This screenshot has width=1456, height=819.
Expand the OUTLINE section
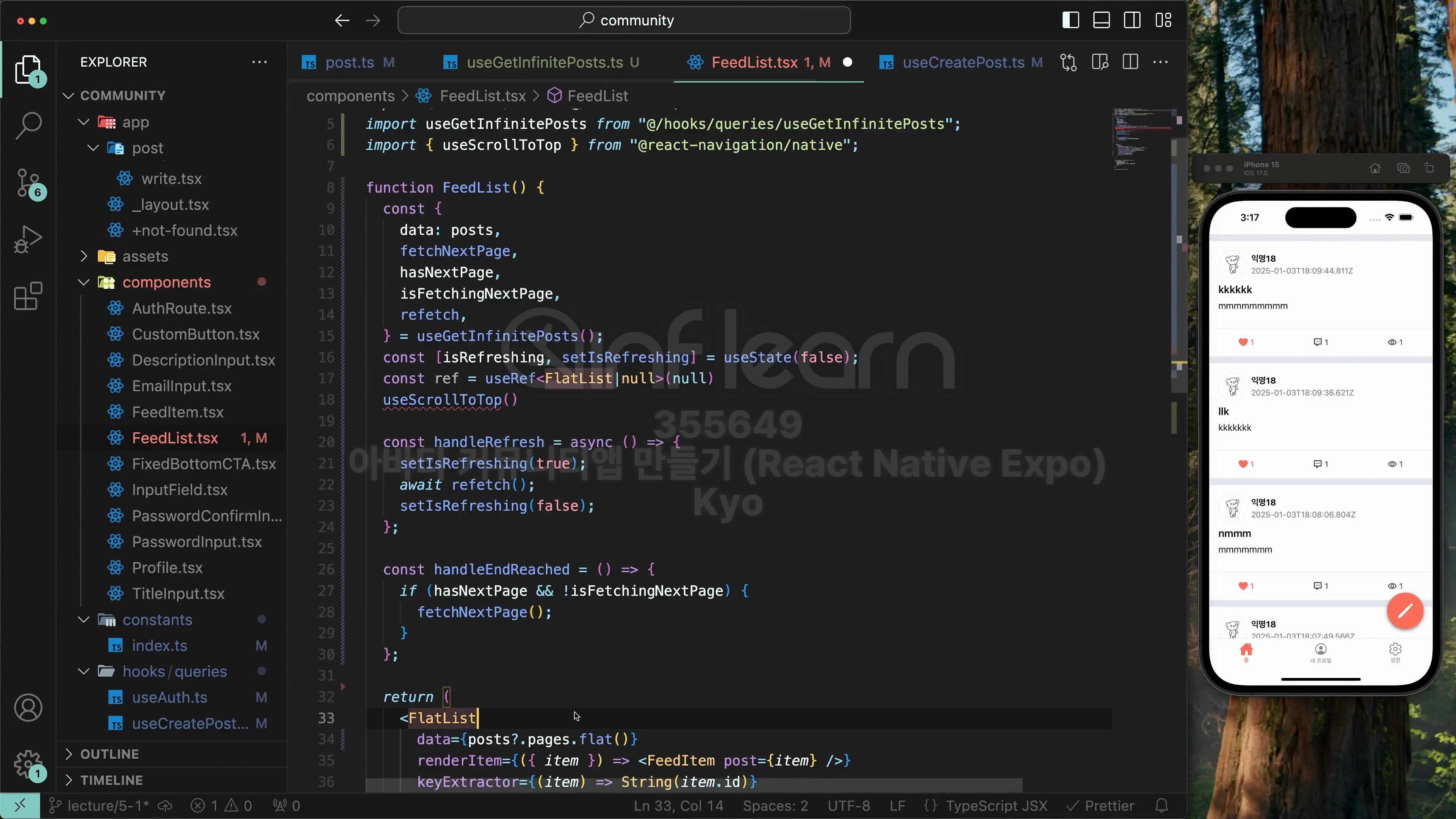[x=109, y=754]
